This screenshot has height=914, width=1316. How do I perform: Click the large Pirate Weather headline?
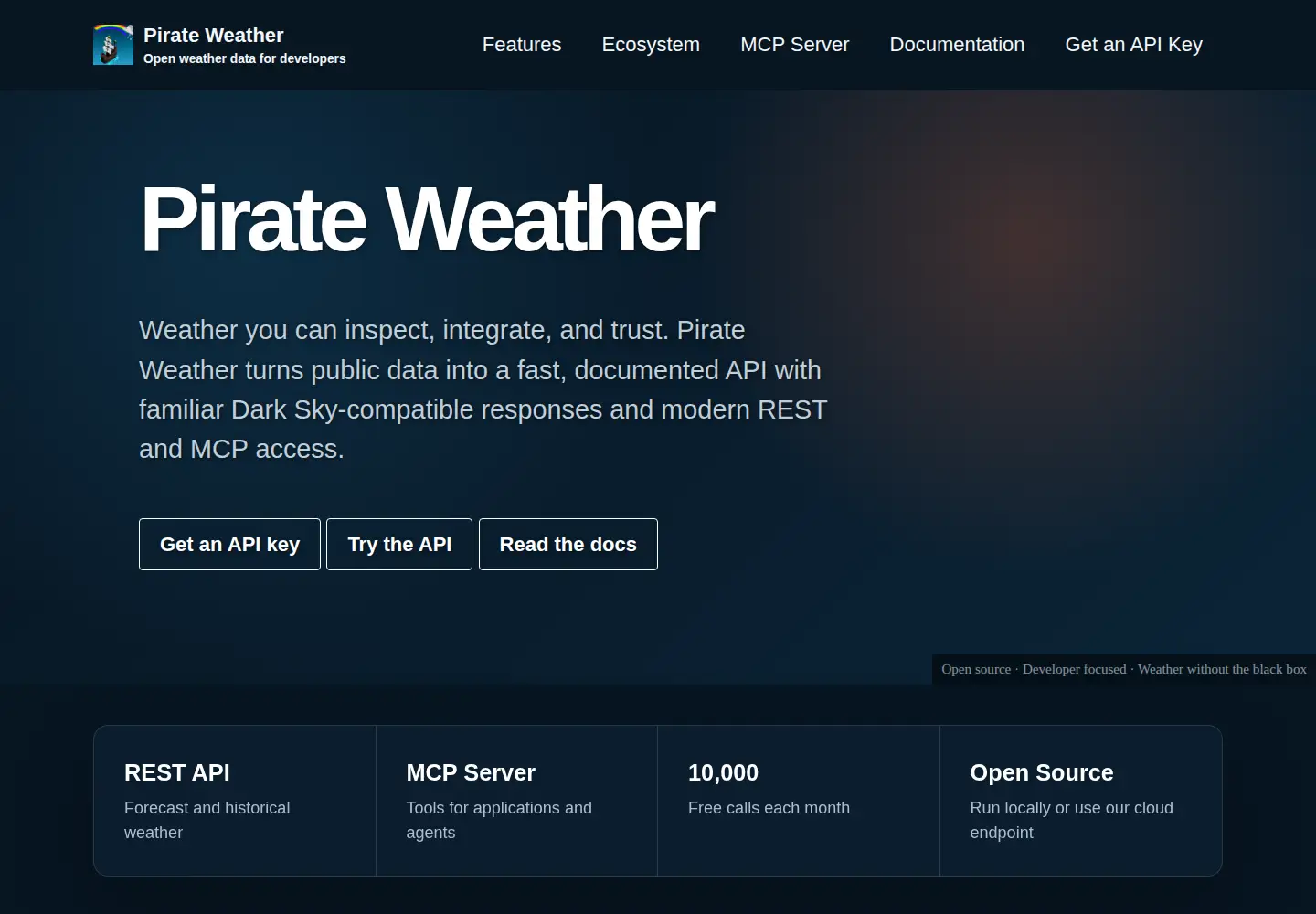coord(426,219)
